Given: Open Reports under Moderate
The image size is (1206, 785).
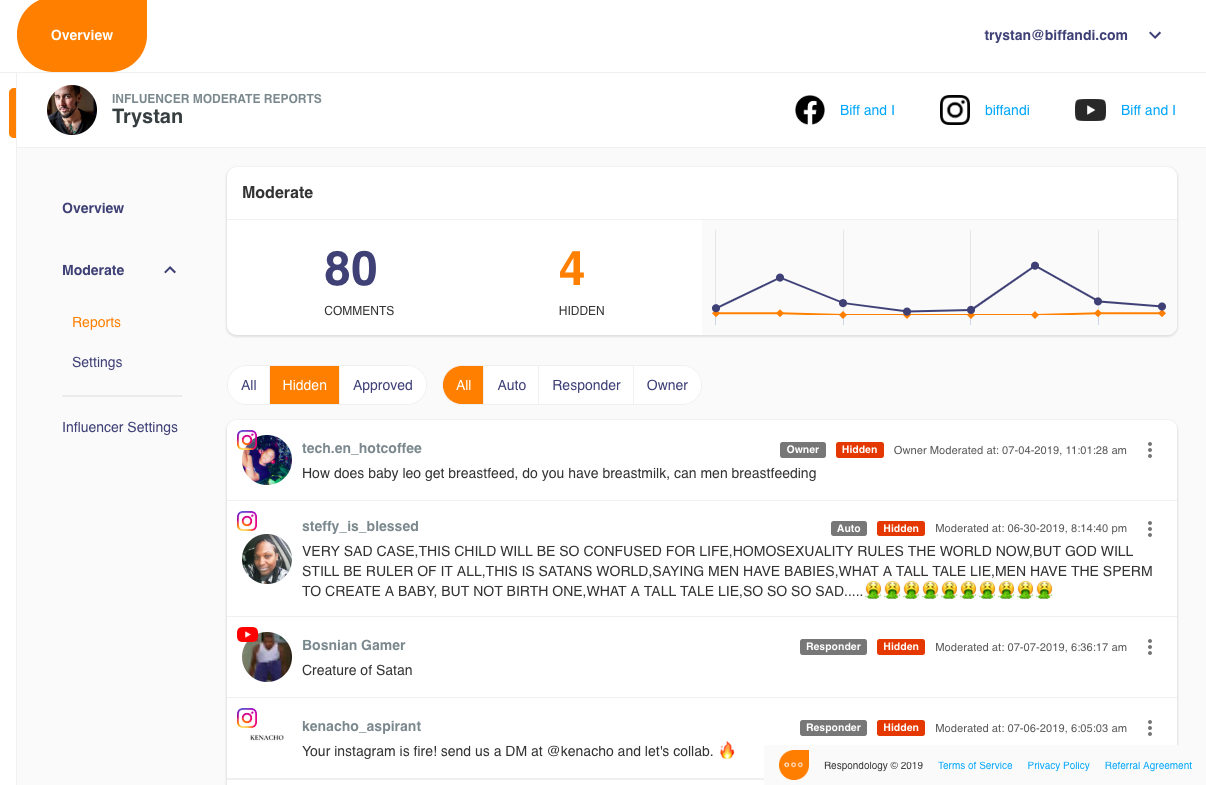Looking at the screenshot, I should (96, 322).
